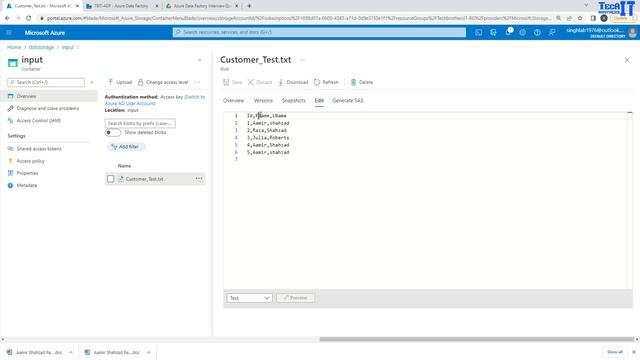
Task: Click Add filter button
Action: pyautogui.click(x=125, y=147)
